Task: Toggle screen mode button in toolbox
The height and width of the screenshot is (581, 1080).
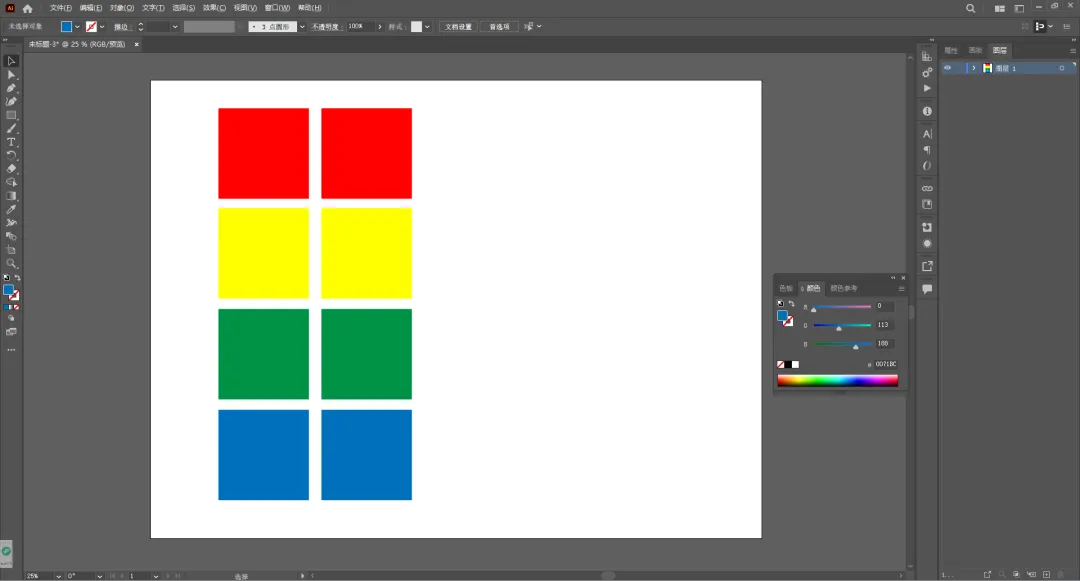Action: coord(11,332)
